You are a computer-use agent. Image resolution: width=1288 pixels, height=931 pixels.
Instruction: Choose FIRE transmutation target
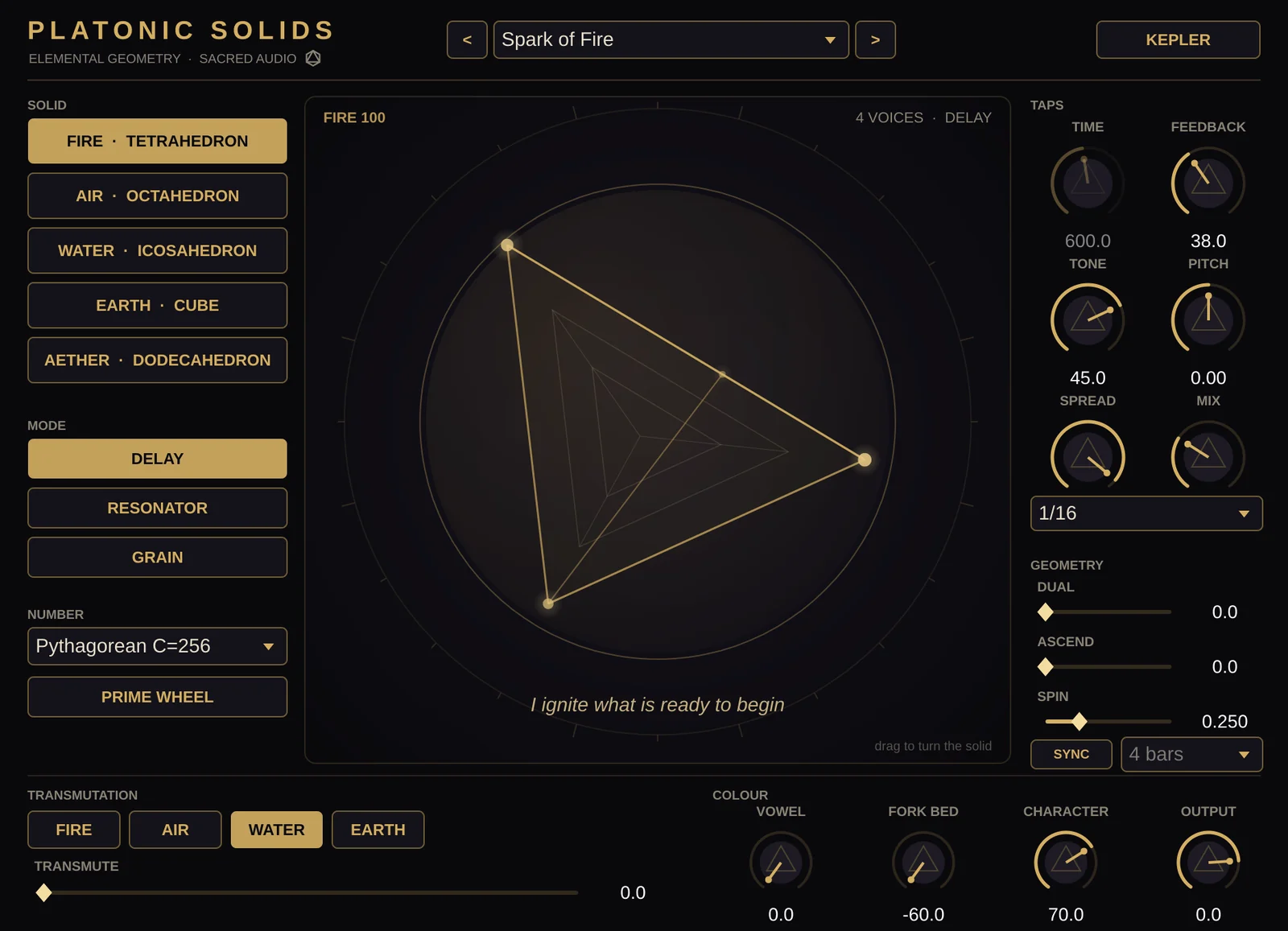pos(74,830)
